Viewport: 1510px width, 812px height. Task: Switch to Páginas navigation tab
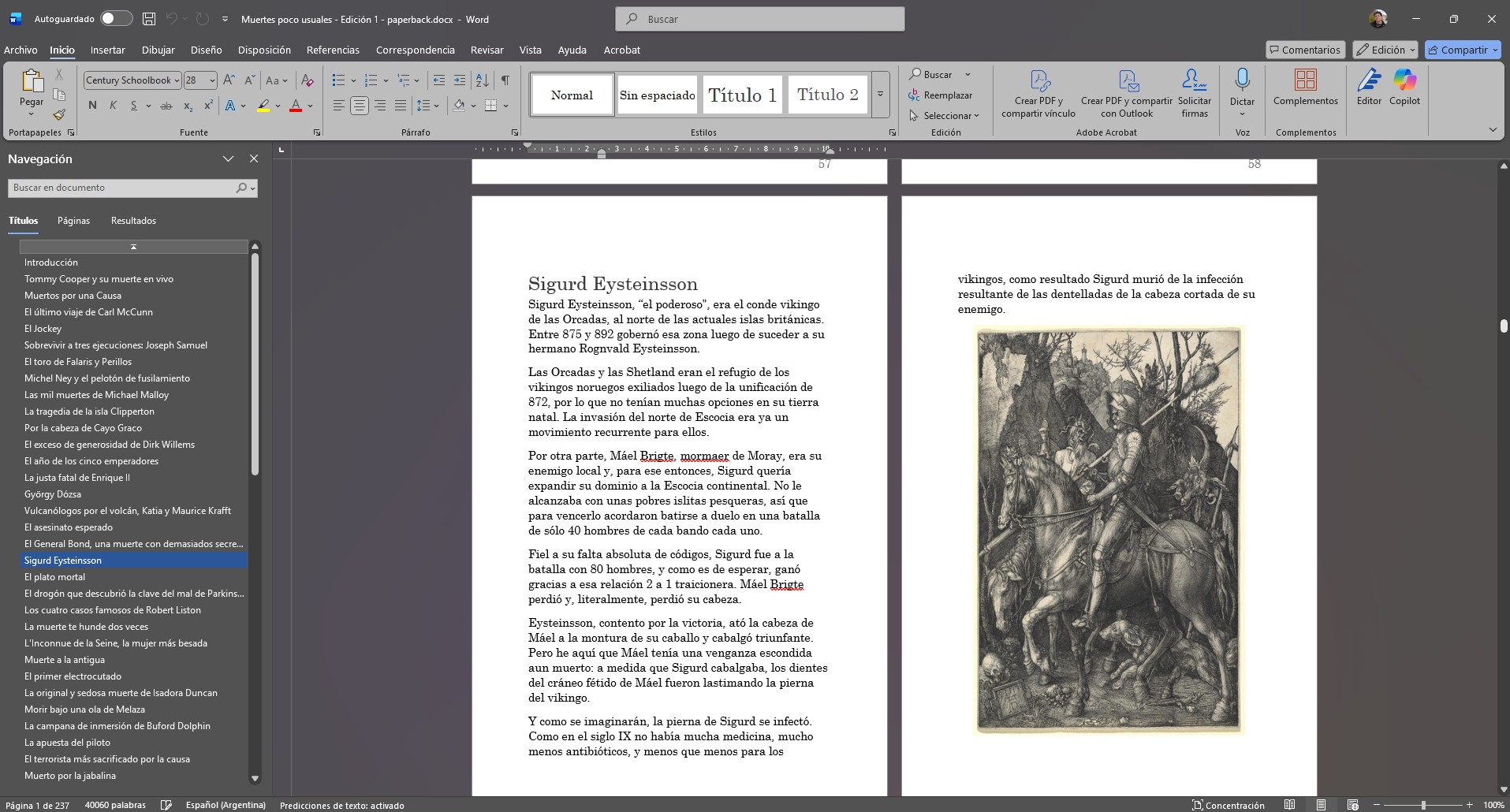coord(73,221)
